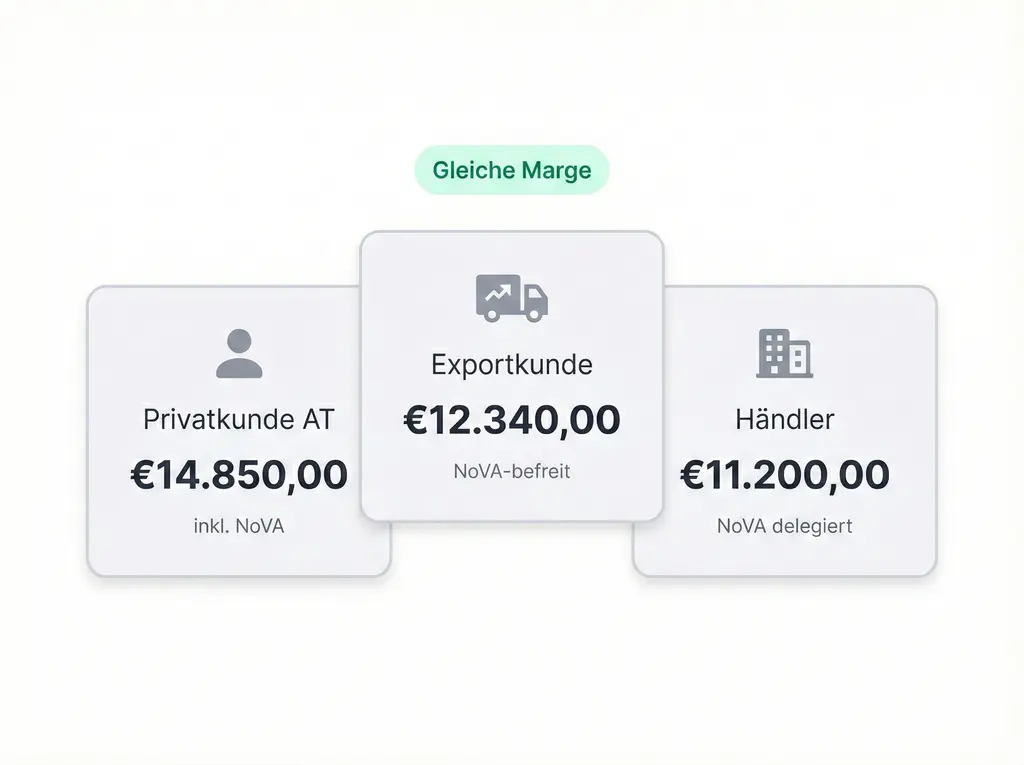Screen dimensions: 1024x765
Task: Click the trend arrow inside the truck icon
Action: point(497,293)
